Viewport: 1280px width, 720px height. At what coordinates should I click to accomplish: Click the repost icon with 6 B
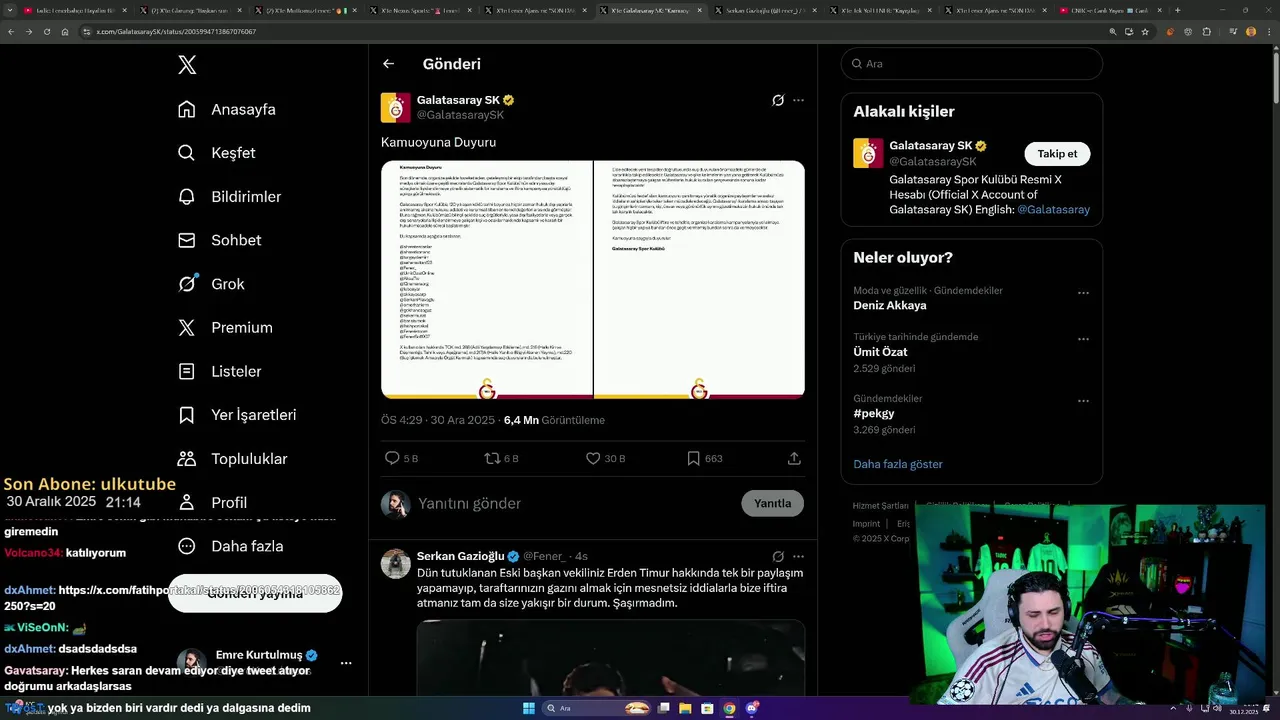pos(501,458)
